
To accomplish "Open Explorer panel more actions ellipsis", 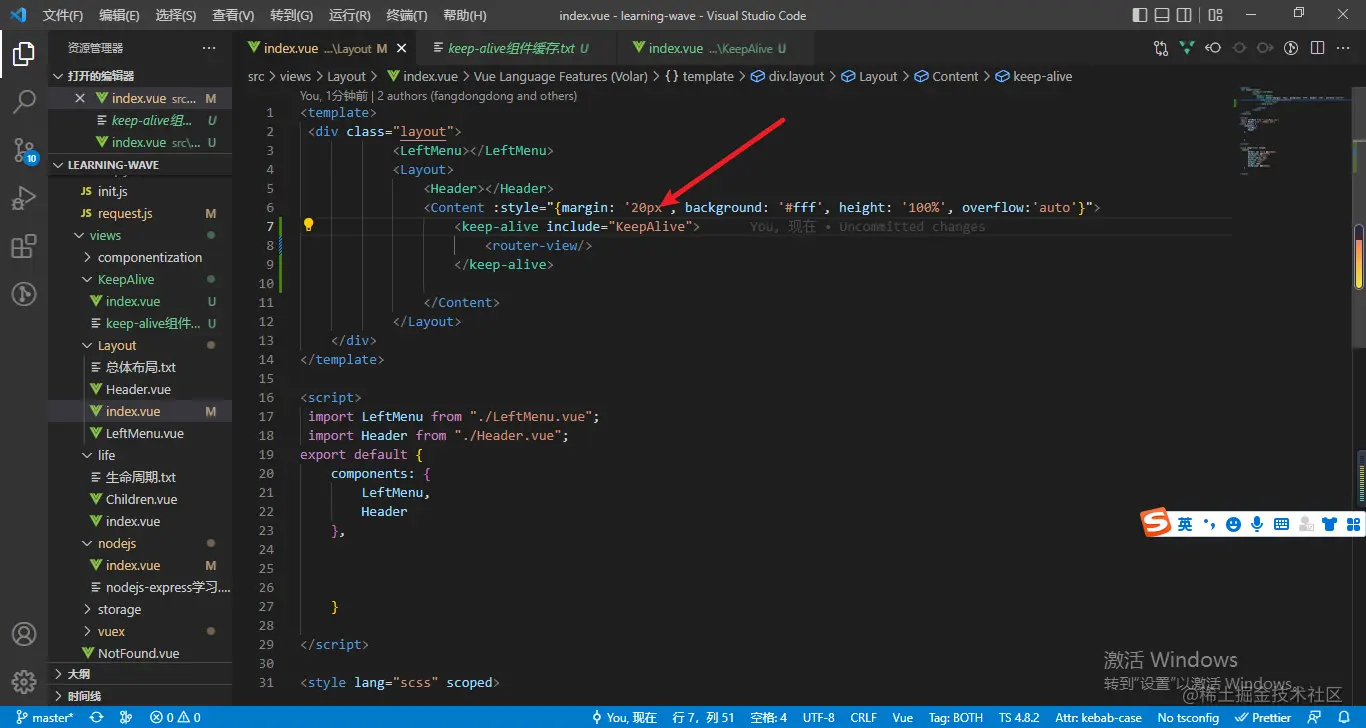I will pos(209,48).
